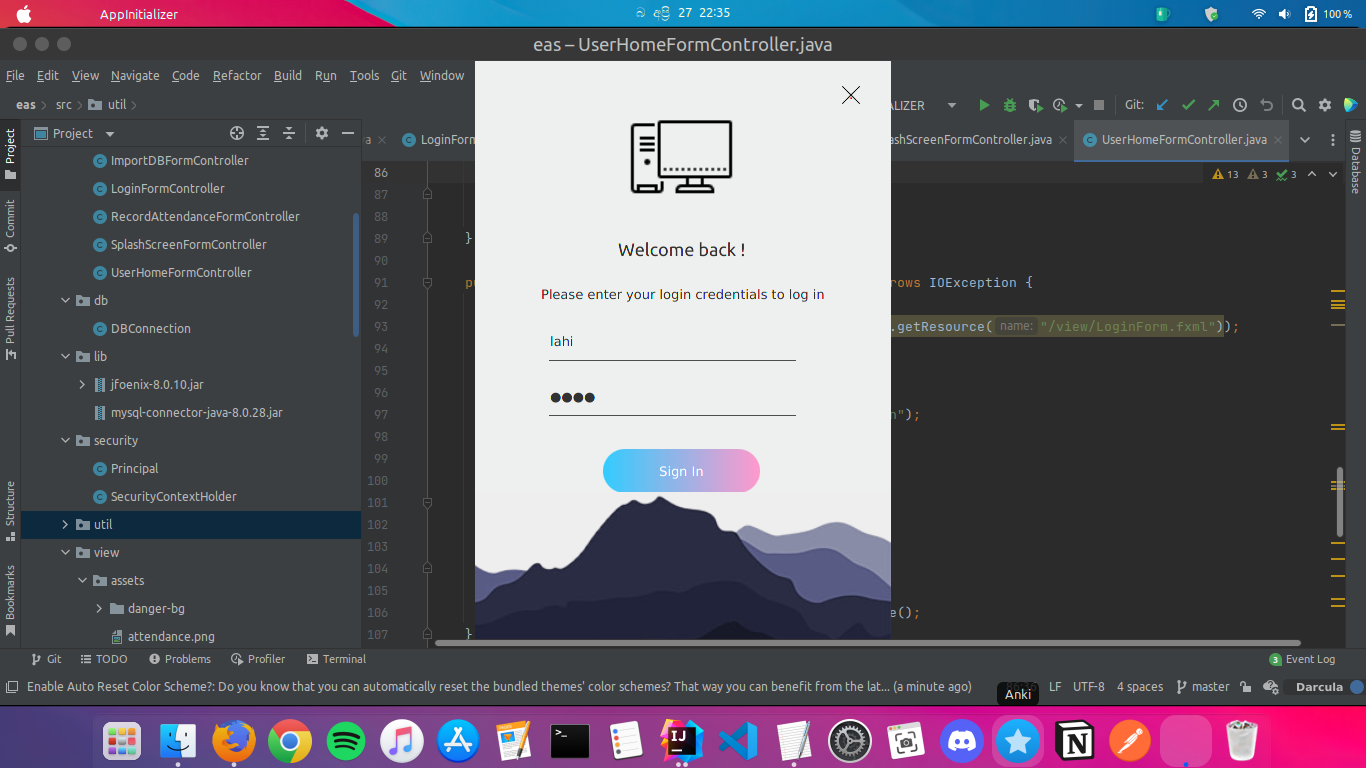Open the Database tool window
The height and width of the screenshot is (768, 1366).
[x=1355, y=162]
